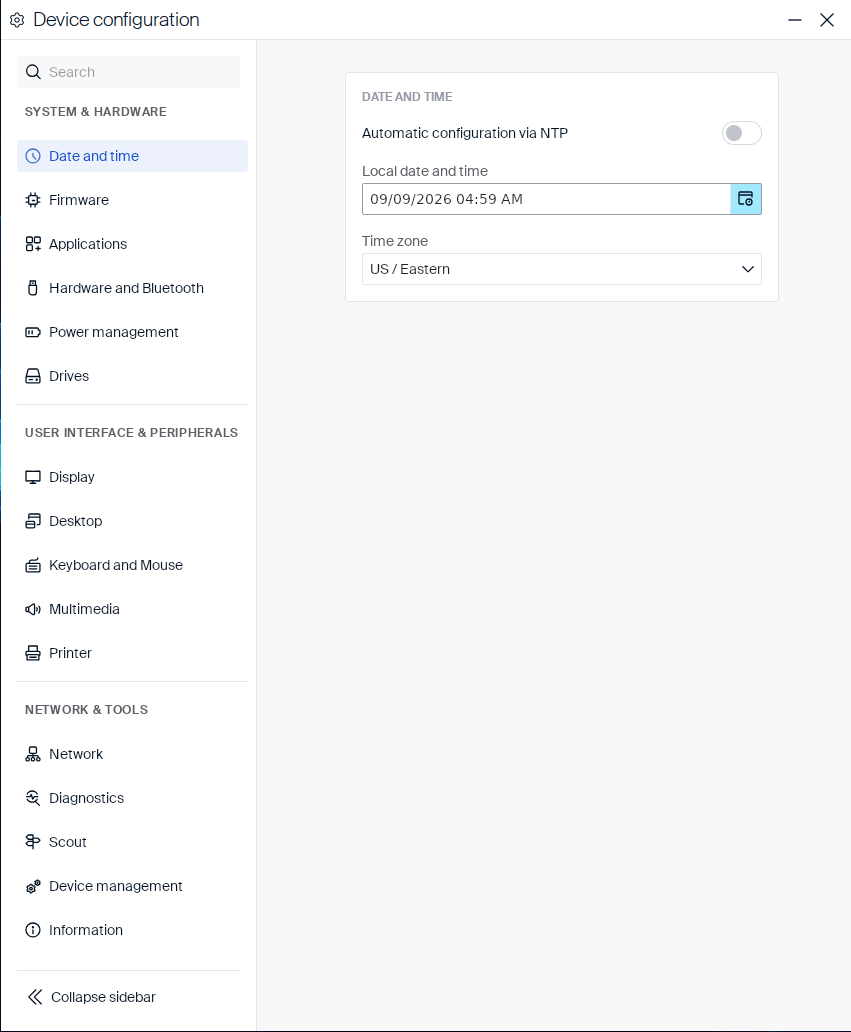
Task: Switch to the Drives section
Action: [132, 376]
